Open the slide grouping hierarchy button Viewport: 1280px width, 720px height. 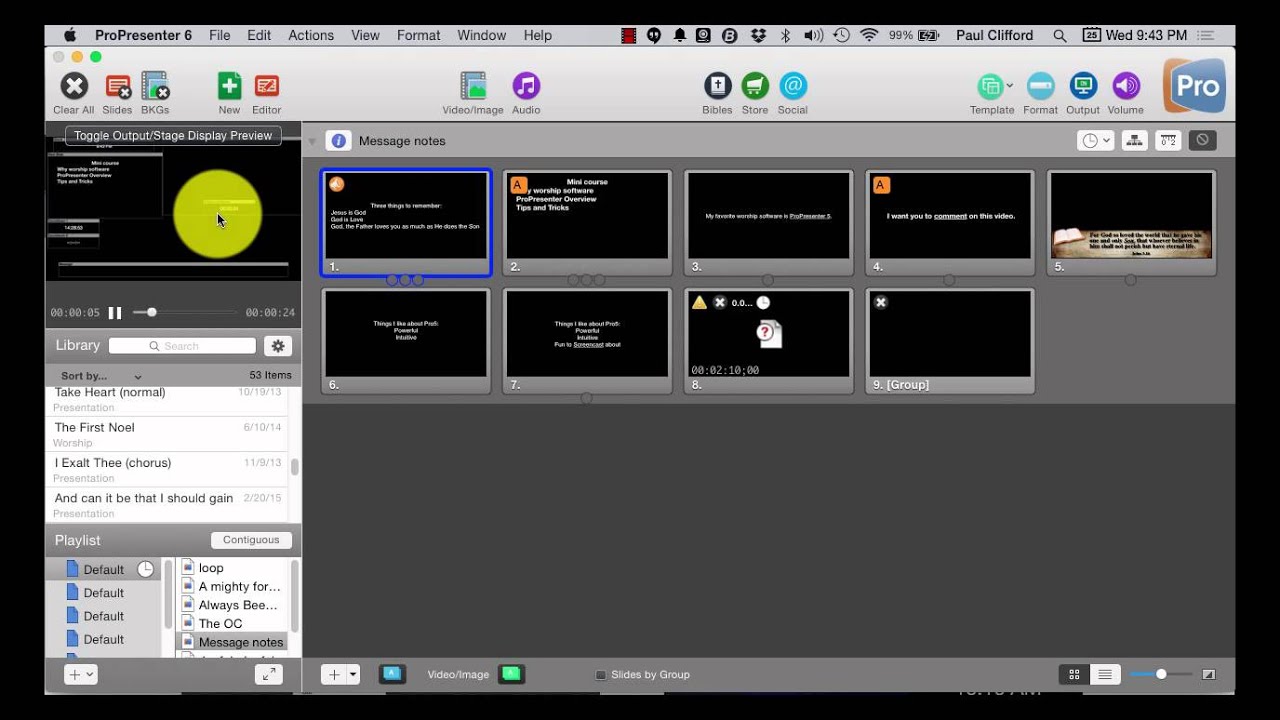1134,141
